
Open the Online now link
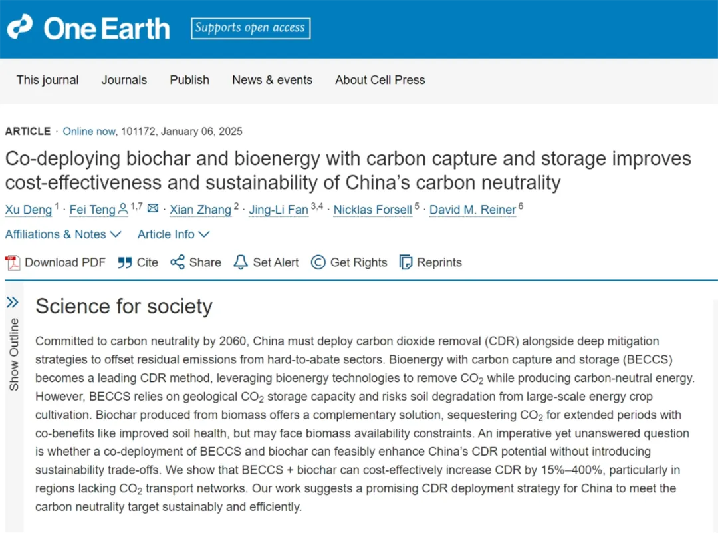[x=89, y=131]
